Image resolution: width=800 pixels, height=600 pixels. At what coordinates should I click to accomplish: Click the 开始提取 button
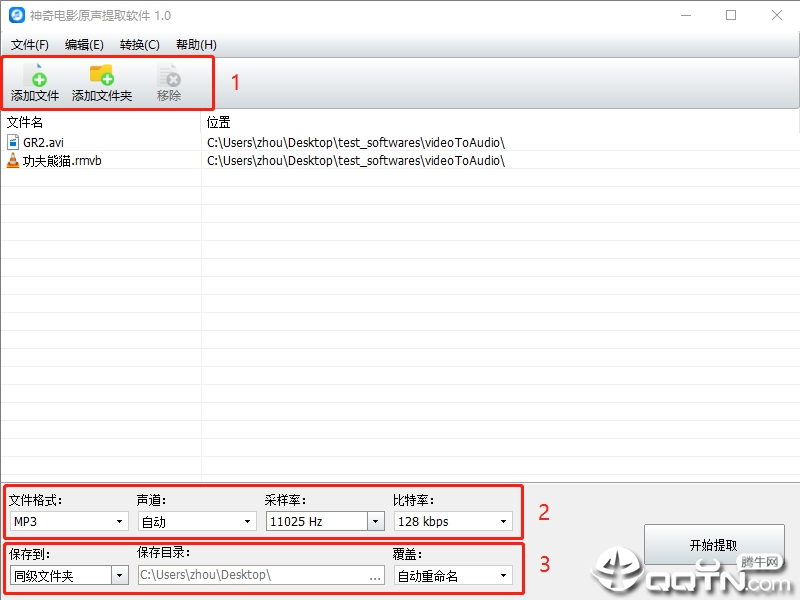[714, 545]
